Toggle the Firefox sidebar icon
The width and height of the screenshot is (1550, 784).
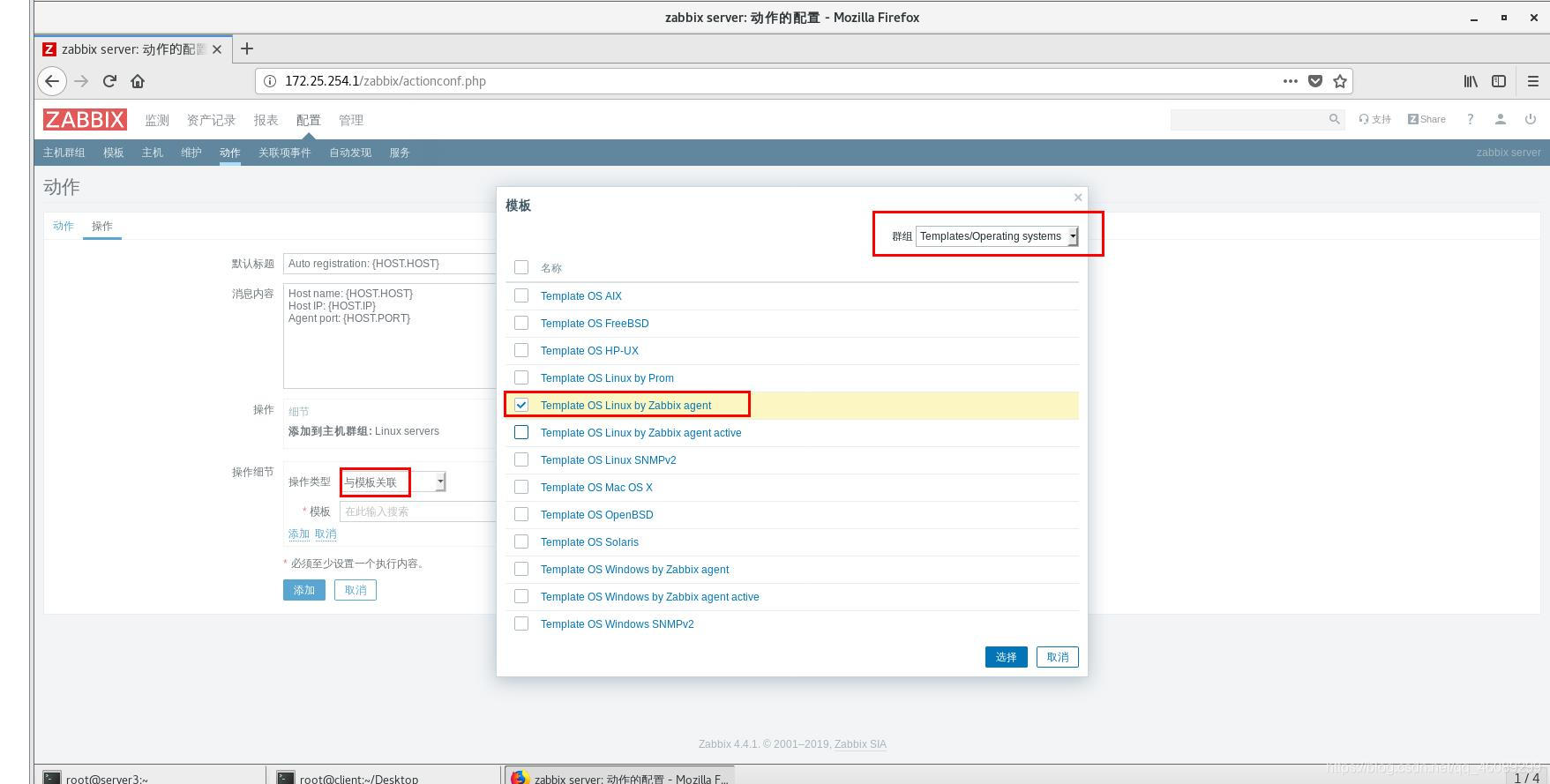(1499, 81)
